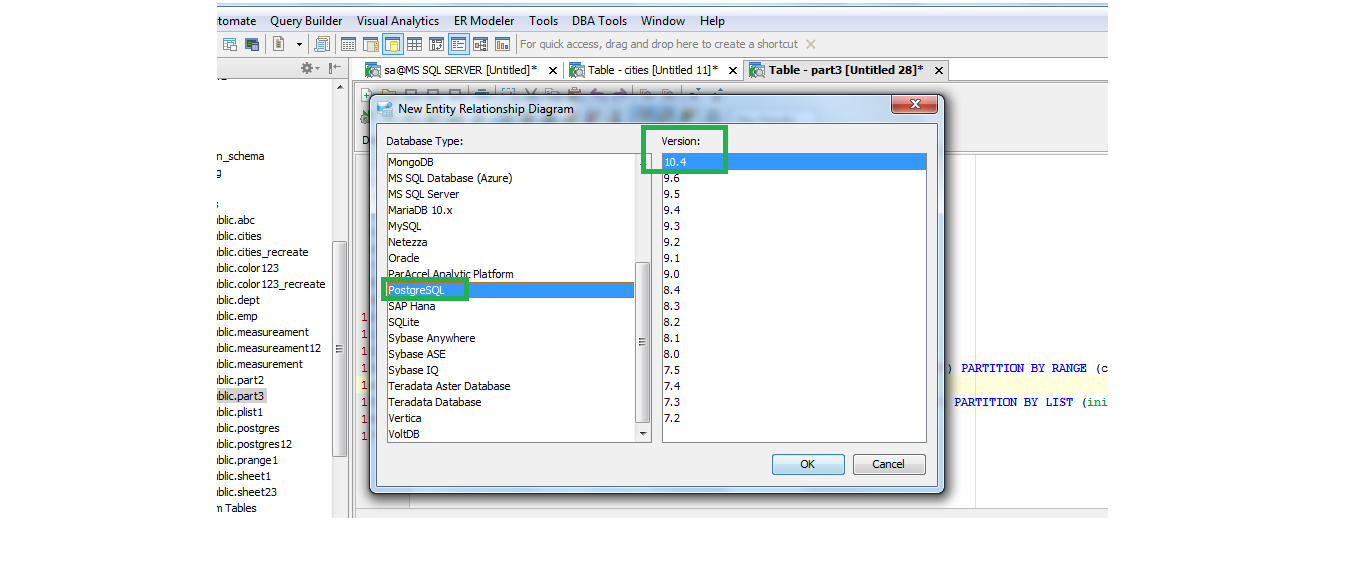Image resolution: width=1360 pixels, height=567 pixels.
Task: Click the new document icon in the top toolbar
Action: point(279,44)
